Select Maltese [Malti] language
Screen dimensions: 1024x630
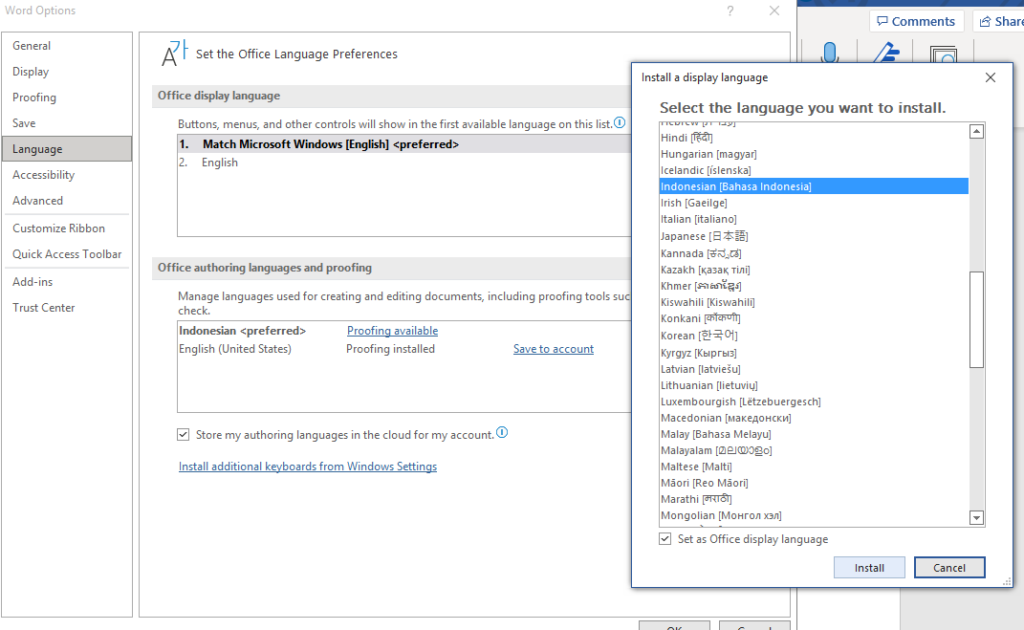(814, 467)
